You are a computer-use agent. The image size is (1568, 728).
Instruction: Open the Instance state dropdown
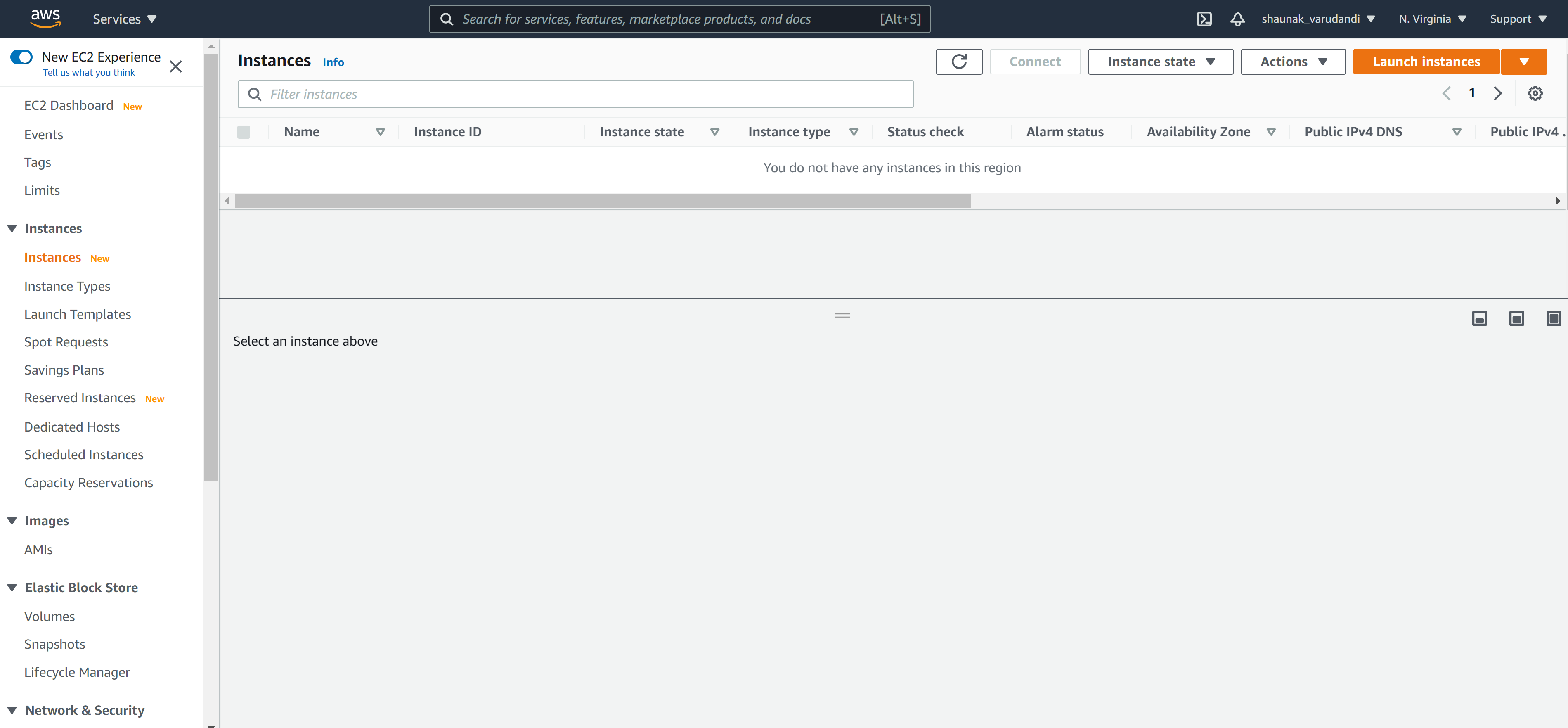pyautogui.click(x=1159, y=62)
